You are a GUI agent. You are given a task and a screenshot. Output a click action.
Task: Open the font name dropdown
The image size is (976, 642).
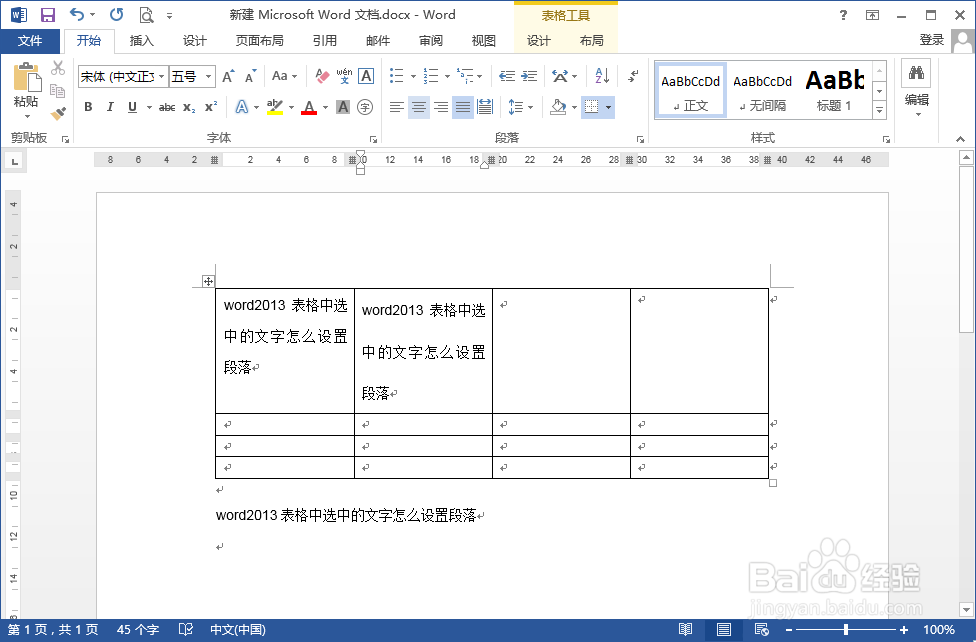161,77
